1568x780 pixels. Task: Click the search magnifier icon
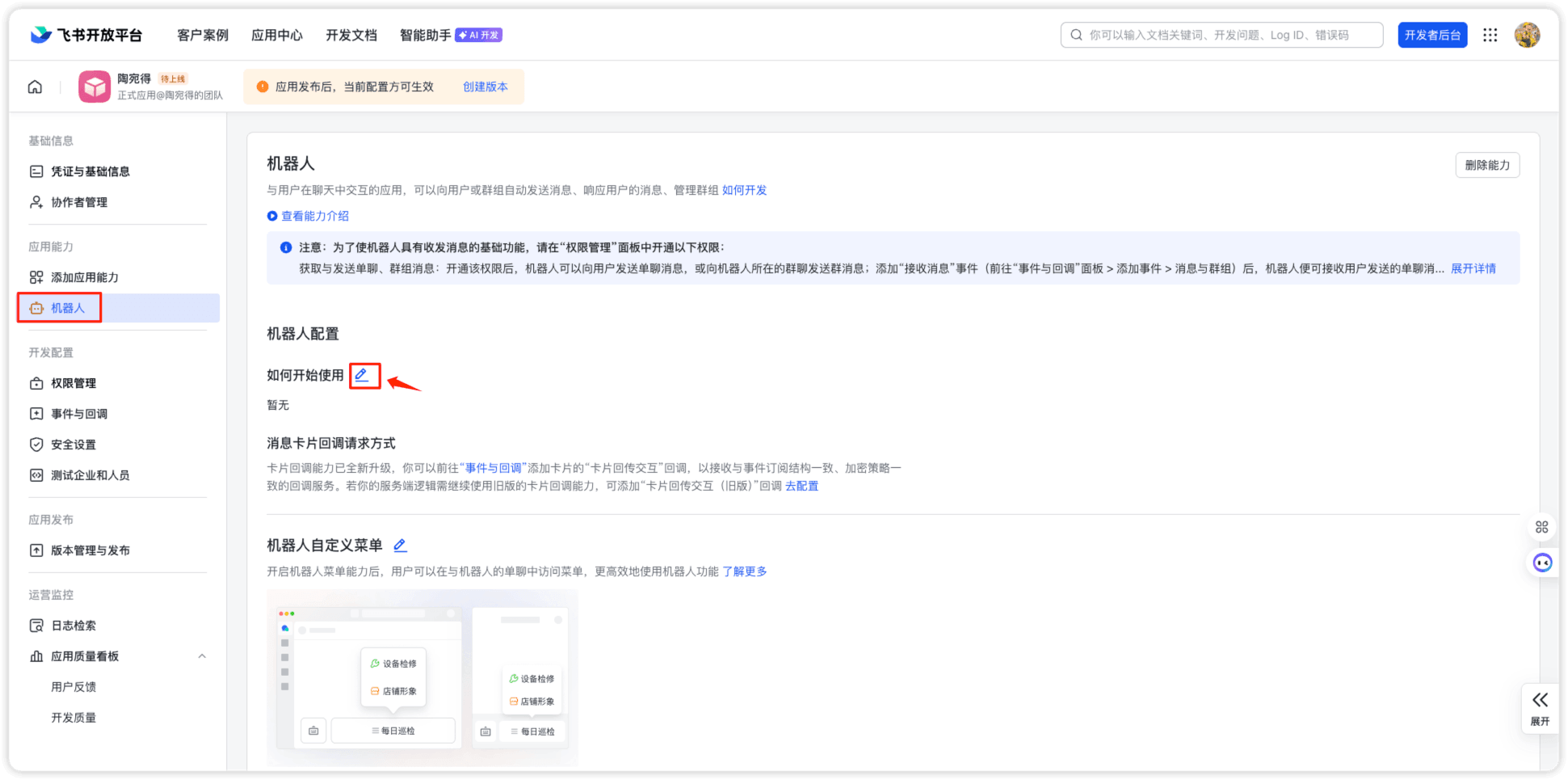(x=1076, y=35)
